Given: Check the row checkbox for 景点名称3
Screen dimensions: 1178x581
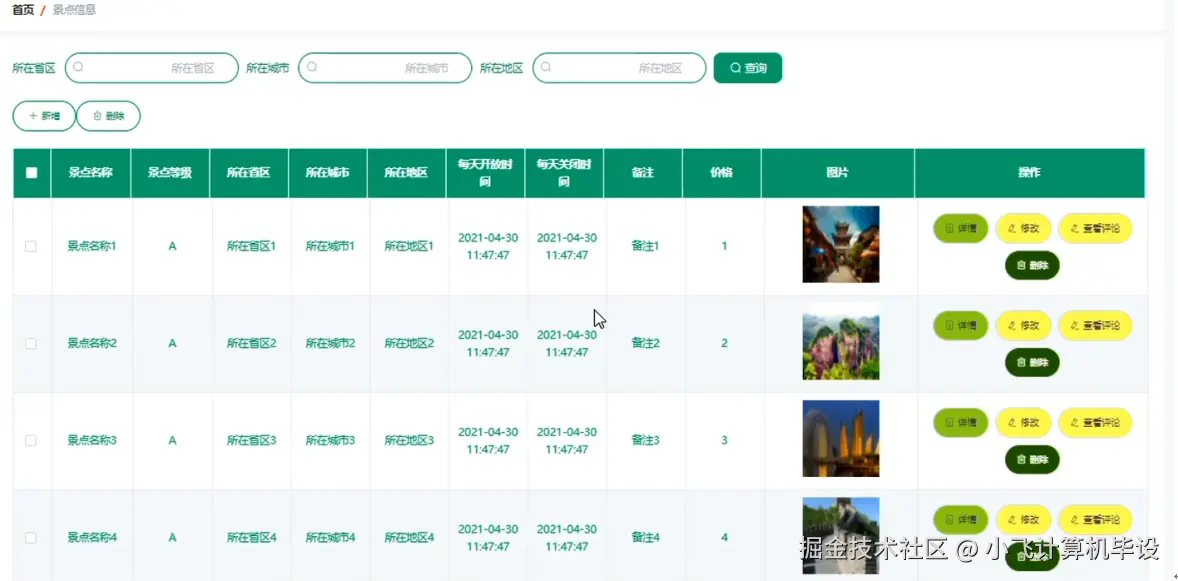Looking at the screenshot, I should [x=31, y=440].
